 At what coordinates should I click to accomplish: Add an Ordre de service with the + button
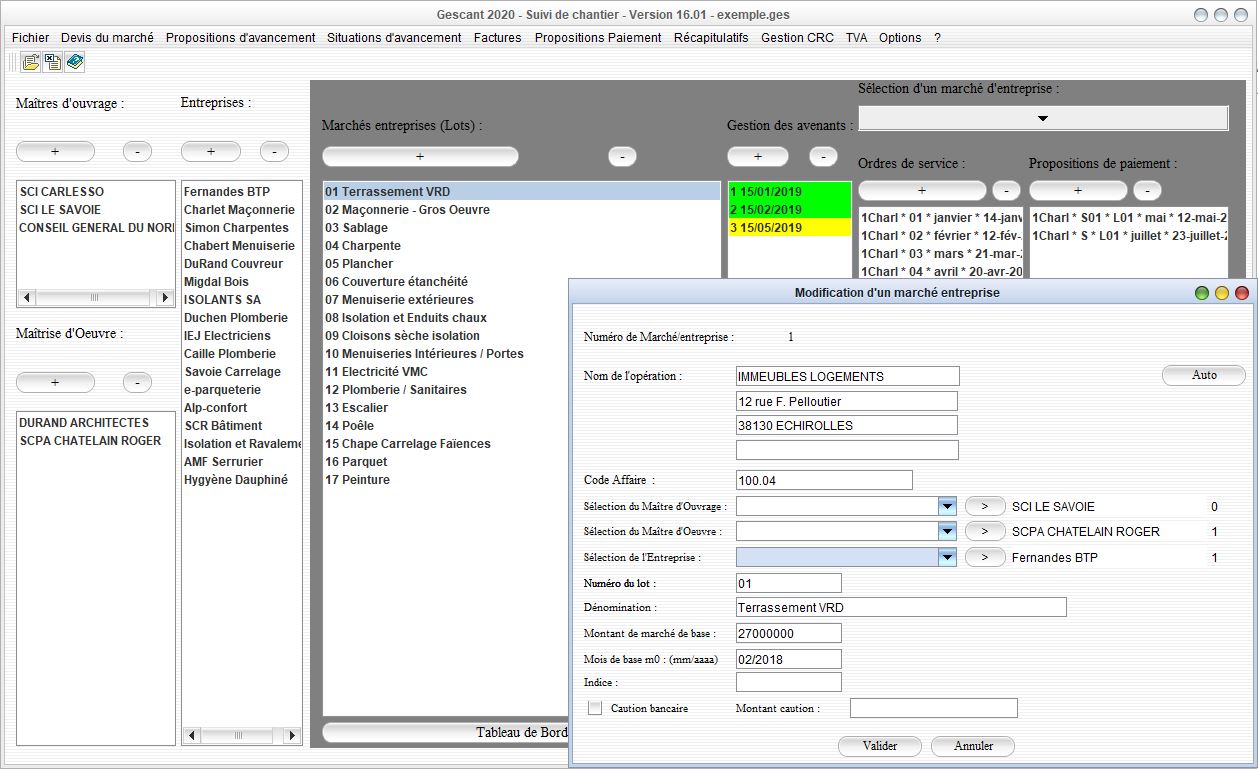pyautogui.click(x=922, y=189)
